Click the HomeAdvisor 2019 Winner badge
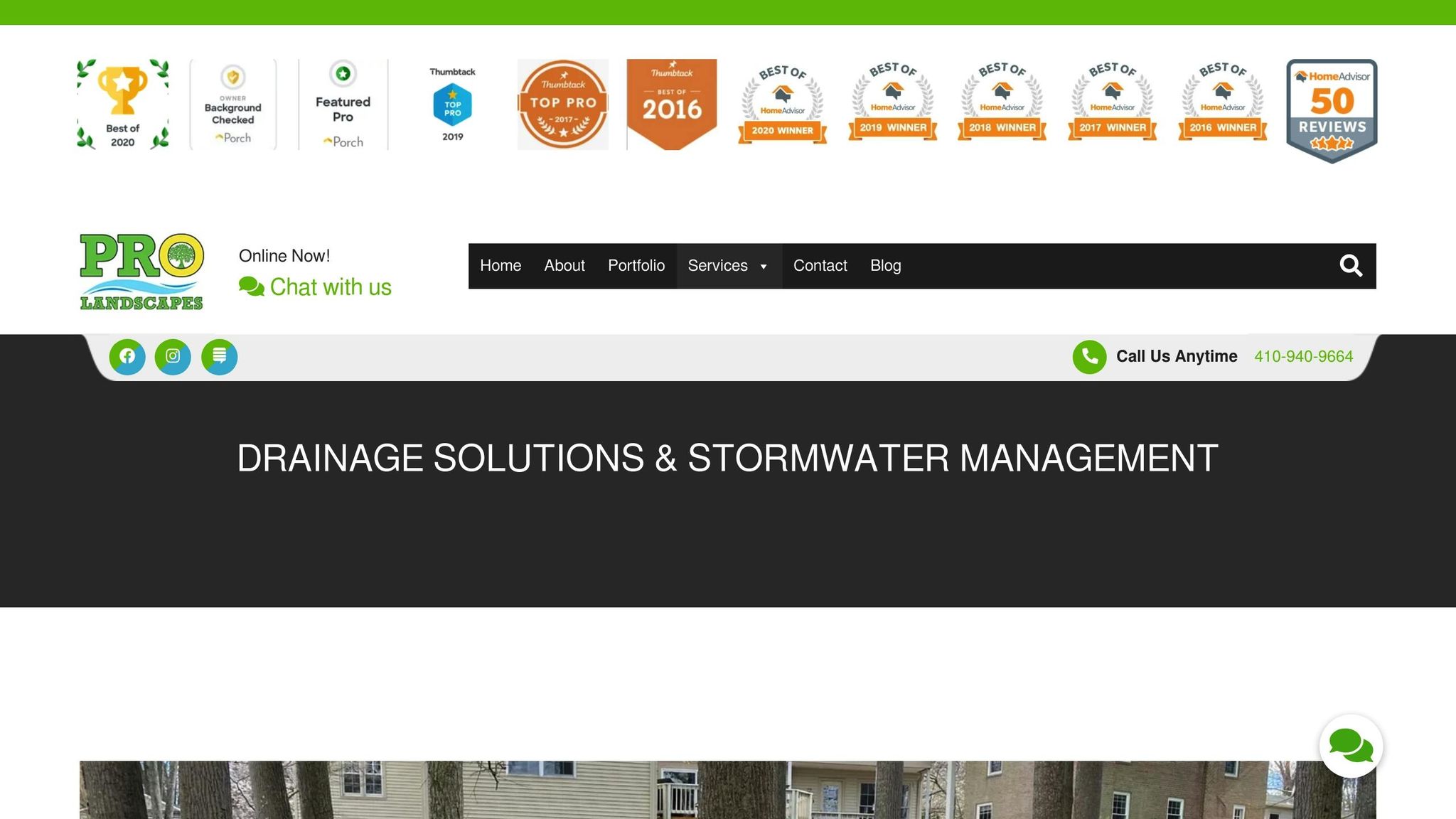 point(893,103)
